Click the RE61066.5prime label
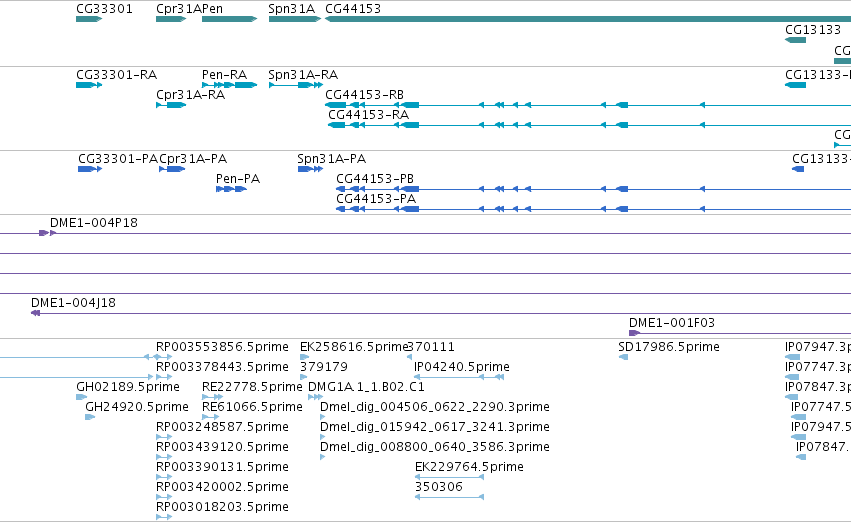Image resolution: width=851 pixels, height=522 pixels. click(x=252, y=406)
